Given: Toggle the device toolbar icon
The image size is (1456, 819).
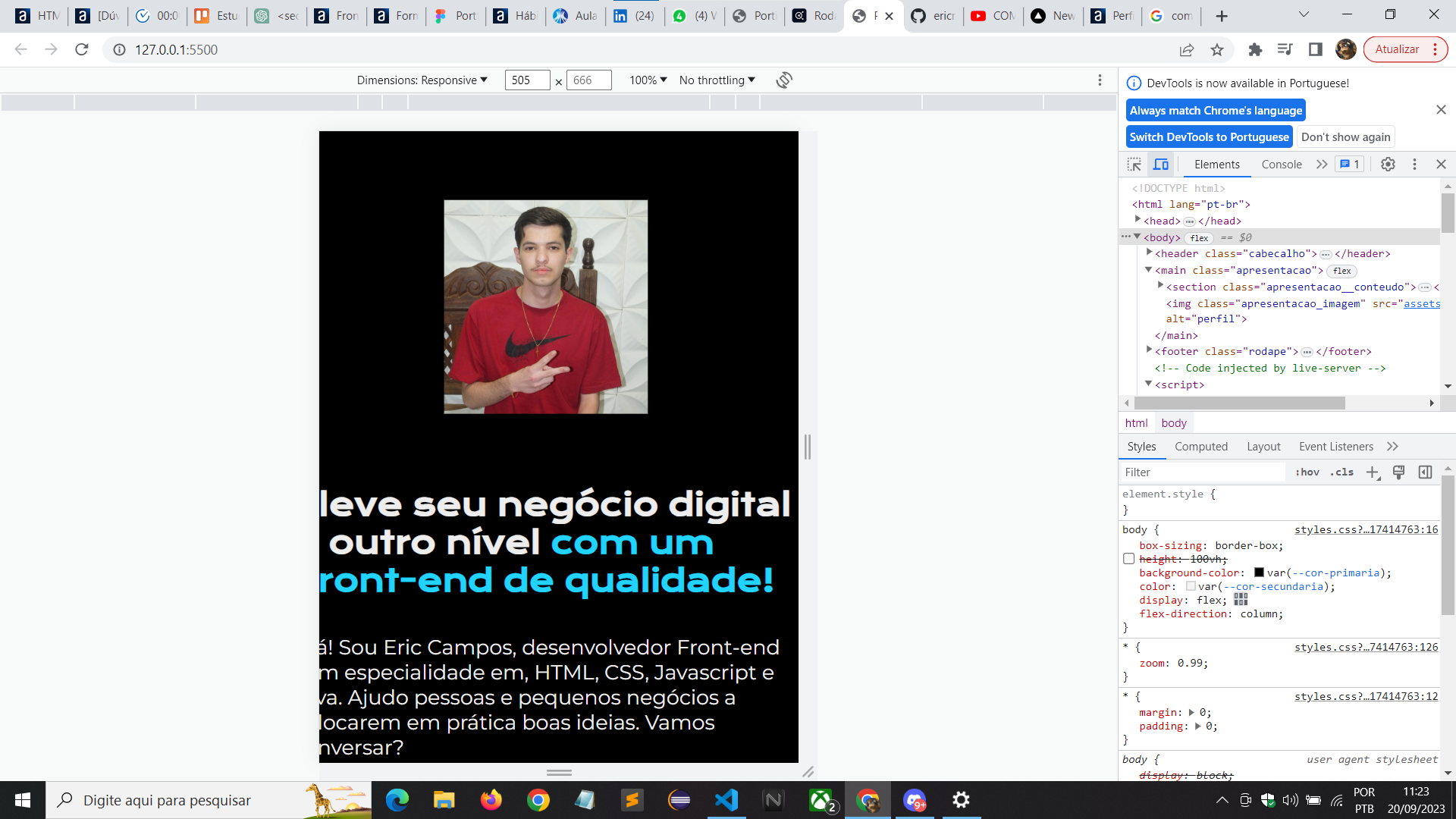Looking at the screenshot, I should point(1161,164).
